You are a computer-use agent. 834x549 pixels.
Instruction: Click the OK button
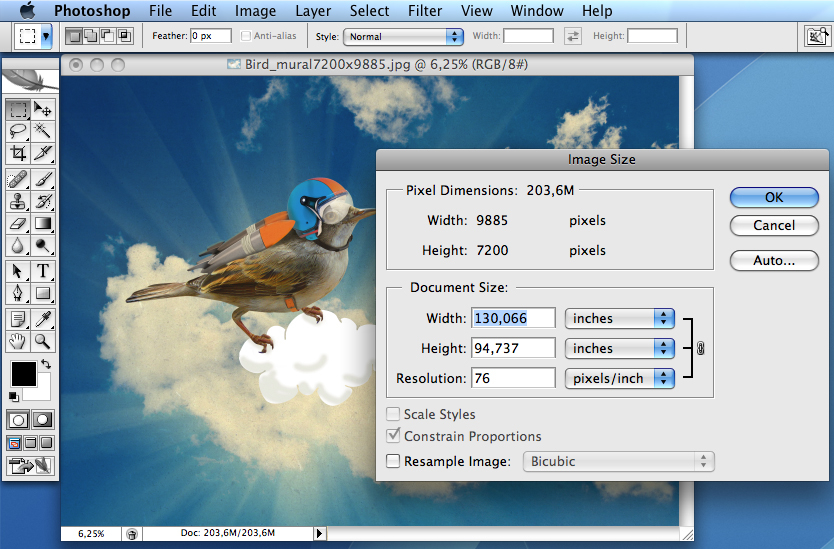click(774, 197)
